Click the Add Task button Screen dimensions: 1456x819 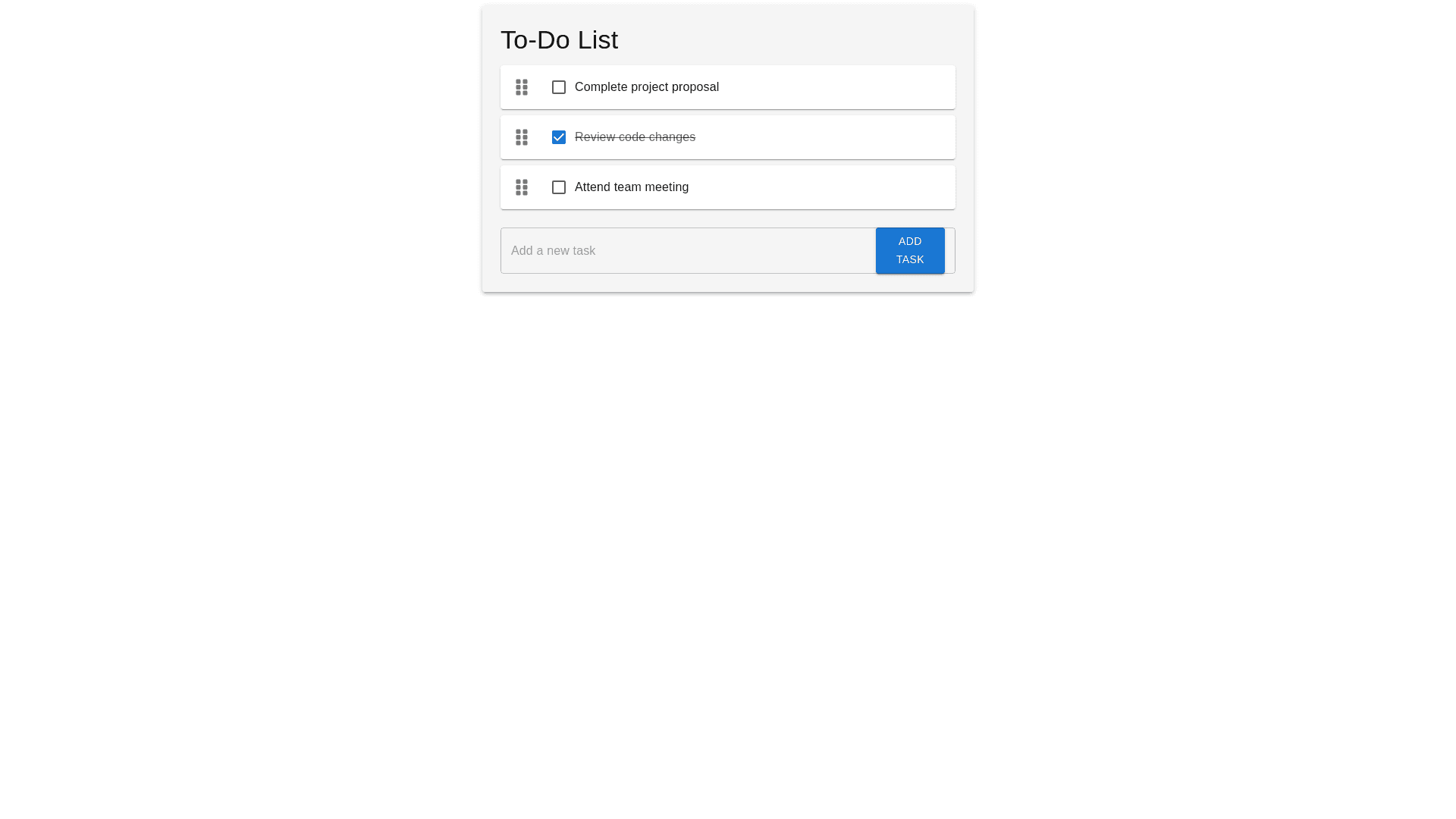[910, 250]
